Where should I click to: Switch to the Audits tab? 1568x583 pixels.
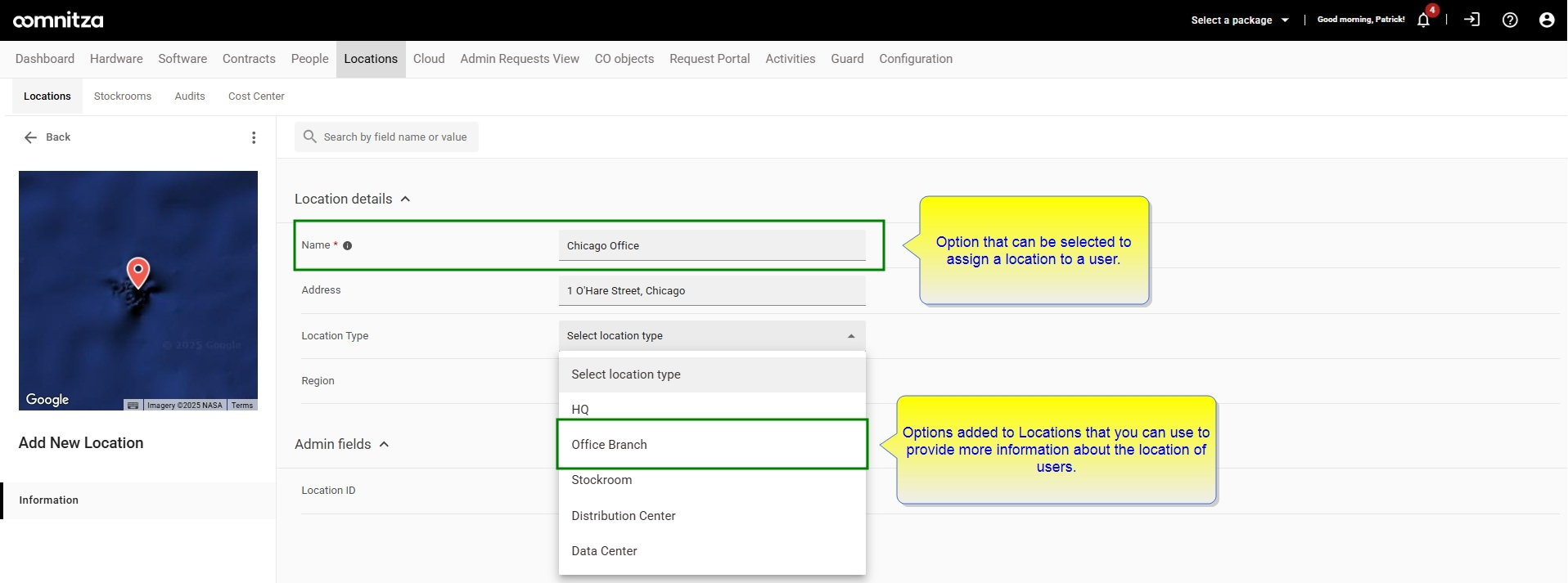pyautogui.click(x=190, y=96)
